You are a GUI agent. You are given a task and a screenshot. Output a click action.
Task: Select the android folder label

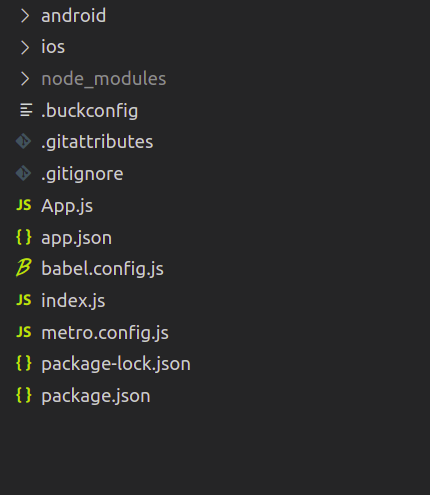point(73,16)
